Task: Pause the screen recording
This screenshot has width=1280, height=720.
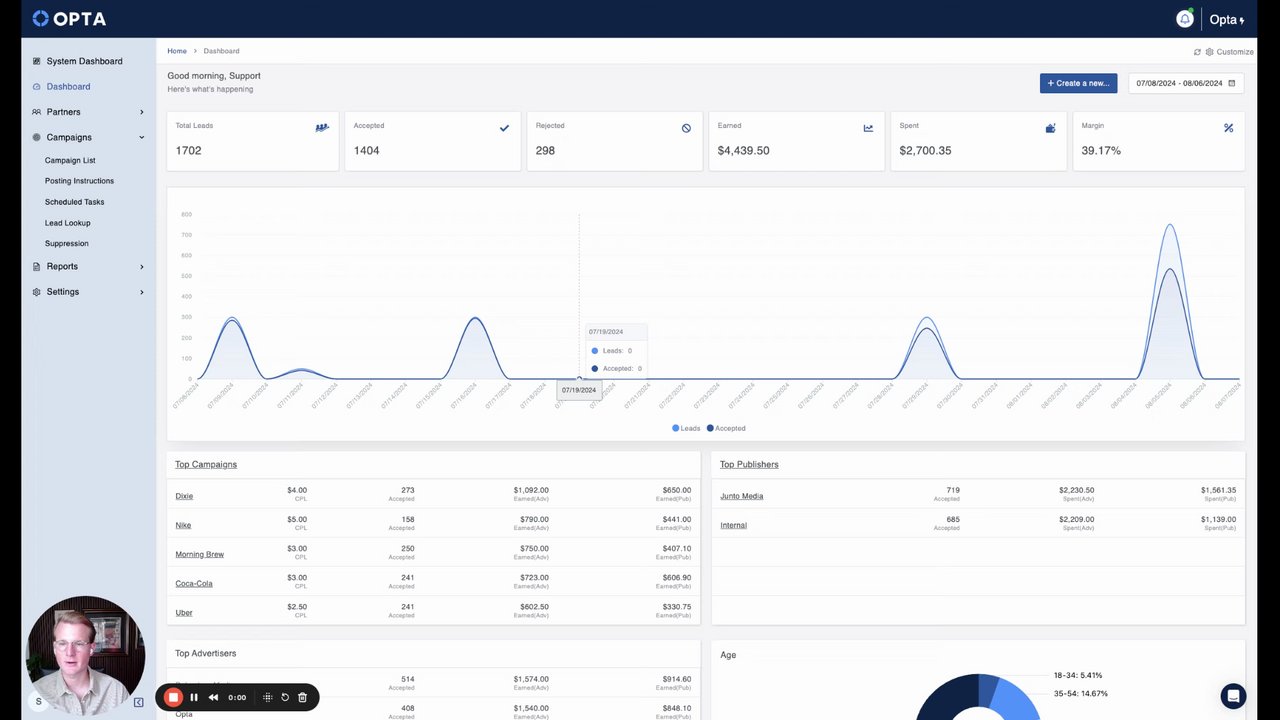Action: tap(194, 697)
